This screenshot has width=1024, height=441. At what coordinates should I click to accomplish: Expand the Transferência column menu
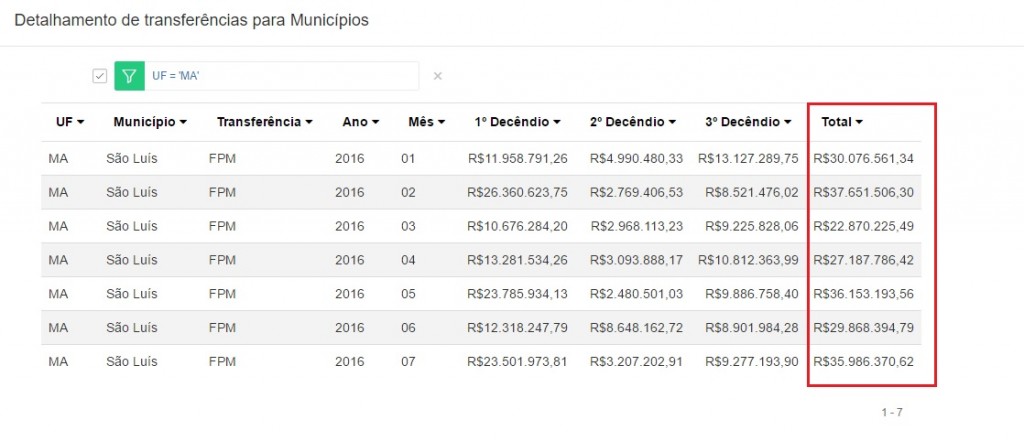[x=264, y=122]
